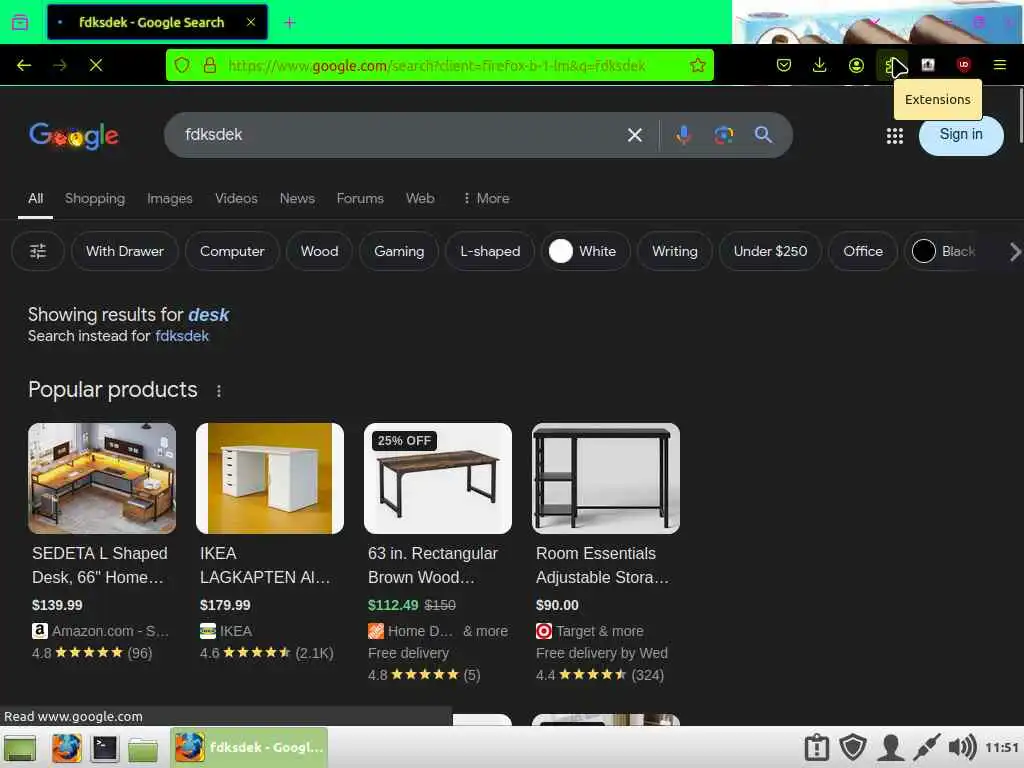The width and height of the screenshot is (1024, 768).
Task: Select the White color filter
Action: coord(584,251)
